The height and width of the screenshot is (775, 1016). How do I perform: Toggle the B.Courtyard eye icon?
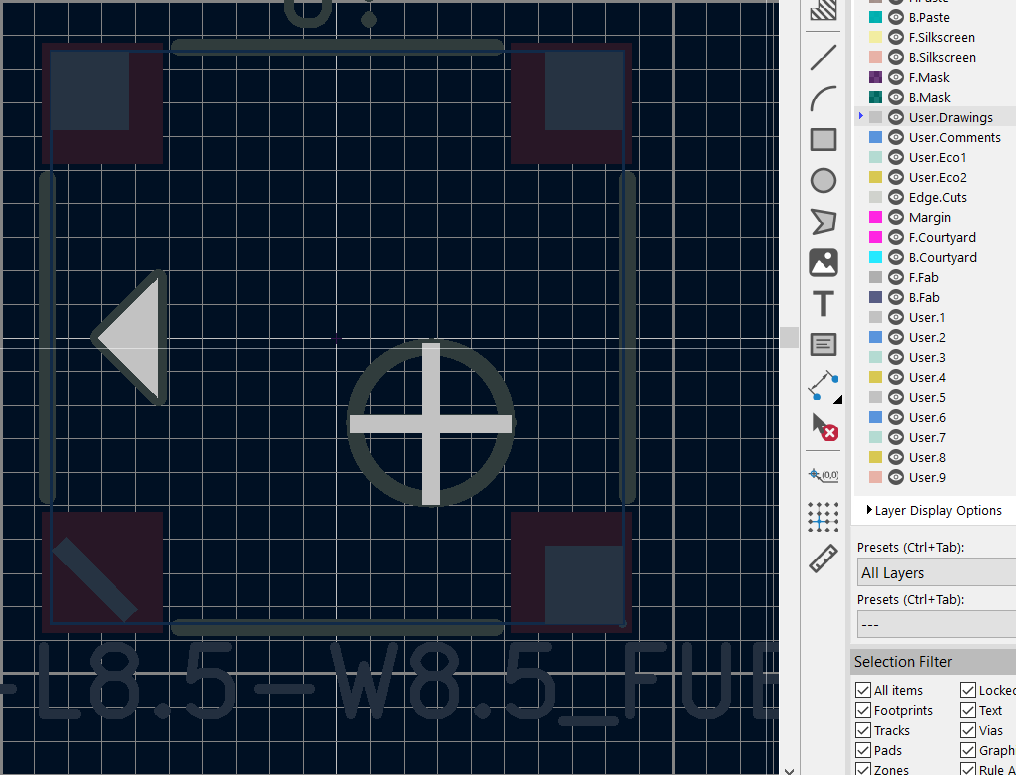895,257
